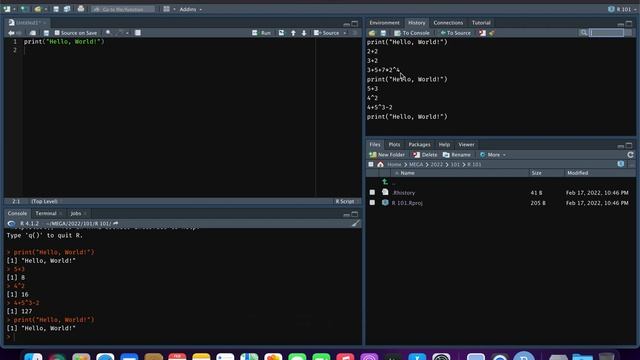Show the script in new window icon
The image size is (640, 360).
pos(33,33)
